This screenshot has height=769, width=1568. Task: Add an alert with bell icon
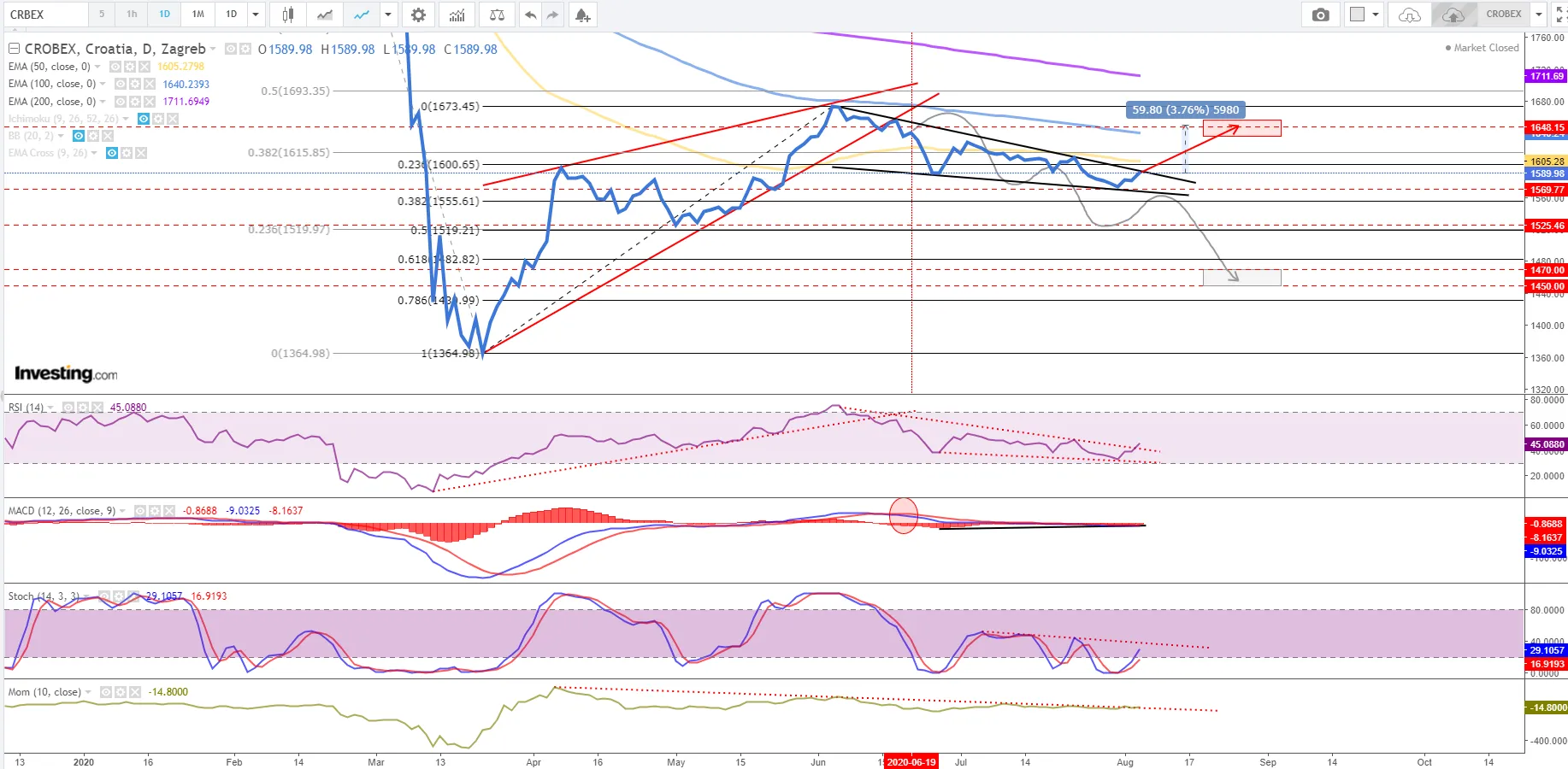pos(582,15)
